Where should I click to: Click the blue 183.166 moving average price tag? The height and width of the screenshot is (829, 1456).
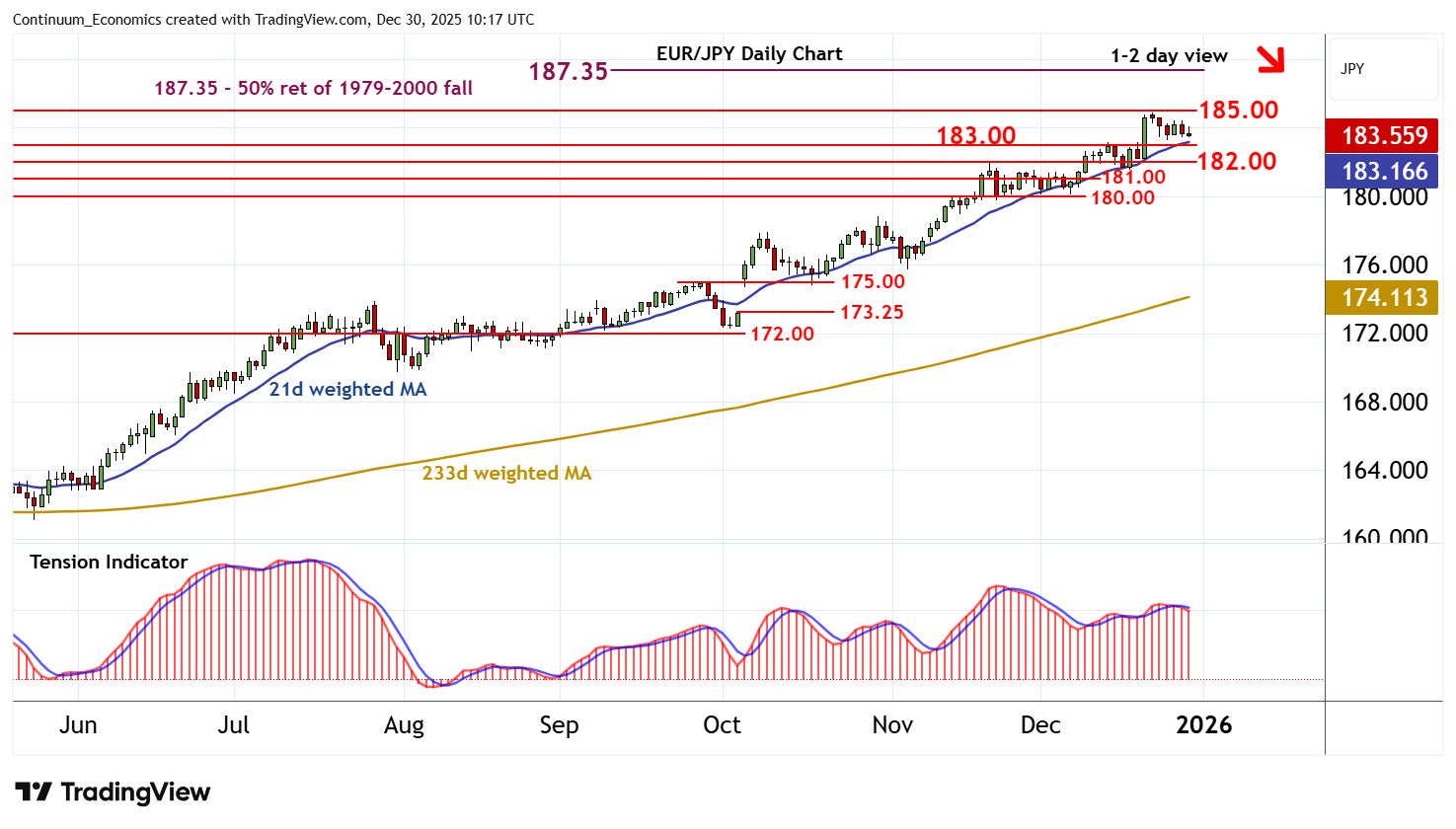click(x=1383, y=172)
